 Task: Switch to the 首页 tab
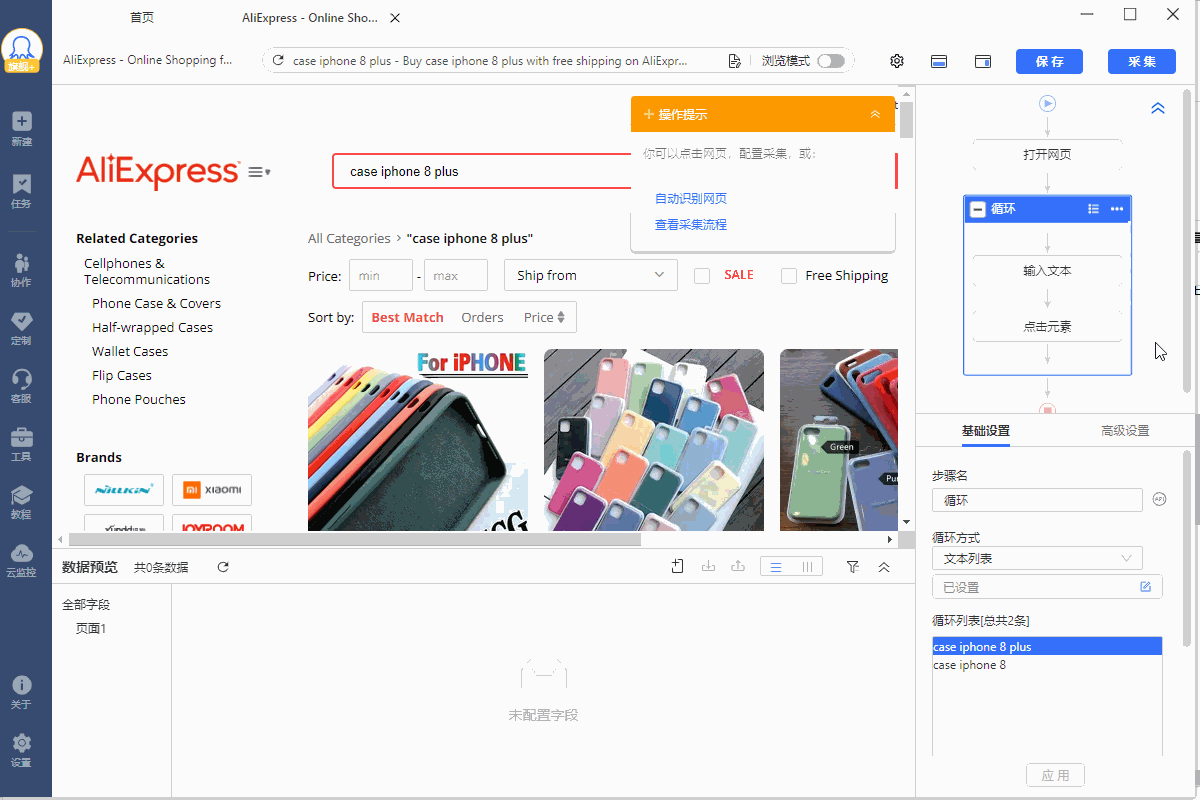(x=142, y=18)
